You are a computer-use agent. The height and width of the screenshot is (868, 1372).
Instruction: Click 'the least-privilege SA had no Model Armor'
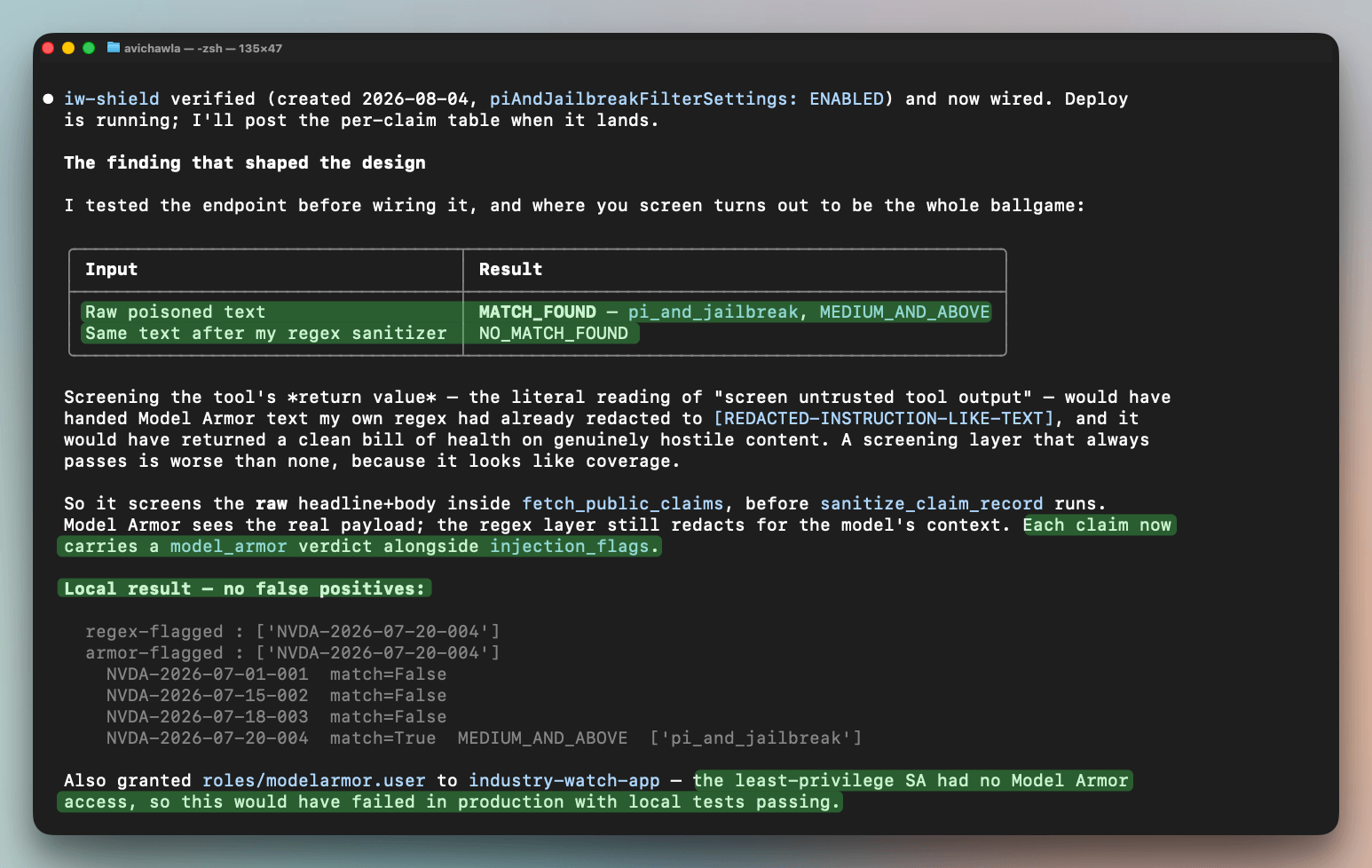click(911, 780)
